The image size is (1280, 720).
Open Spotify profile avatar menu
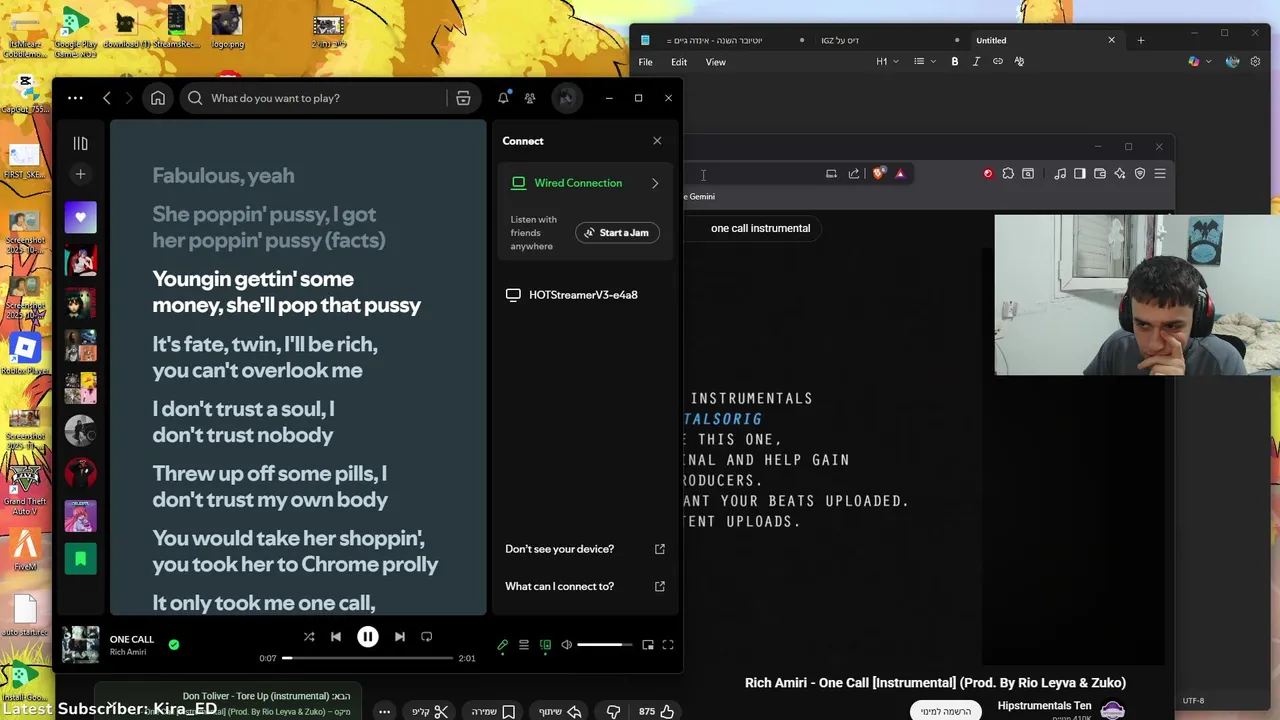(x=566, y=98)
